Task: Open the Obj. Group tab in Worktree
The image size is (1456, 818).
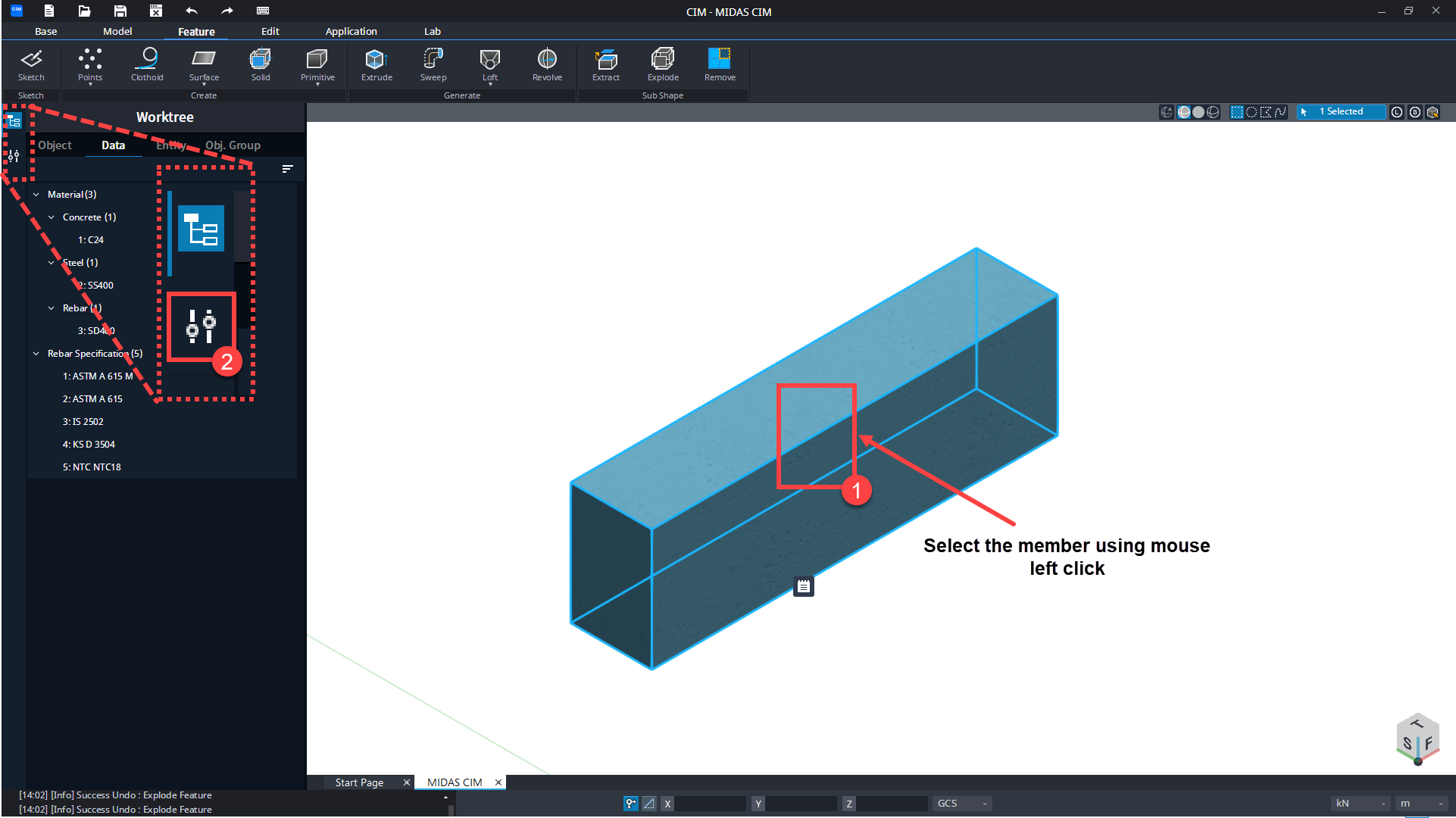Action: coord(233,145)
